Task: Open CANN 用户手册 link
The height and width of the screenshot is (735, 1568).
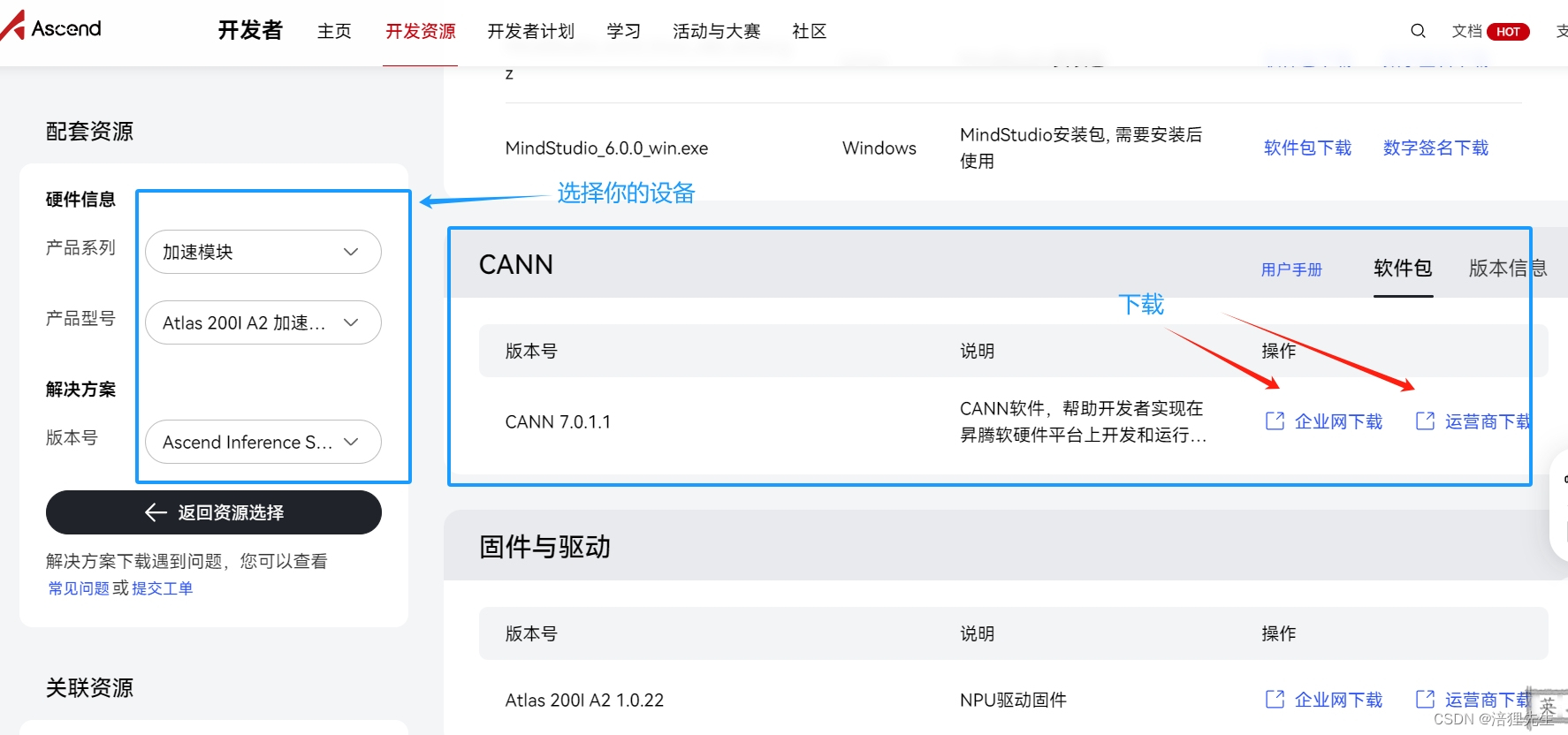Action: (1291, 269)
